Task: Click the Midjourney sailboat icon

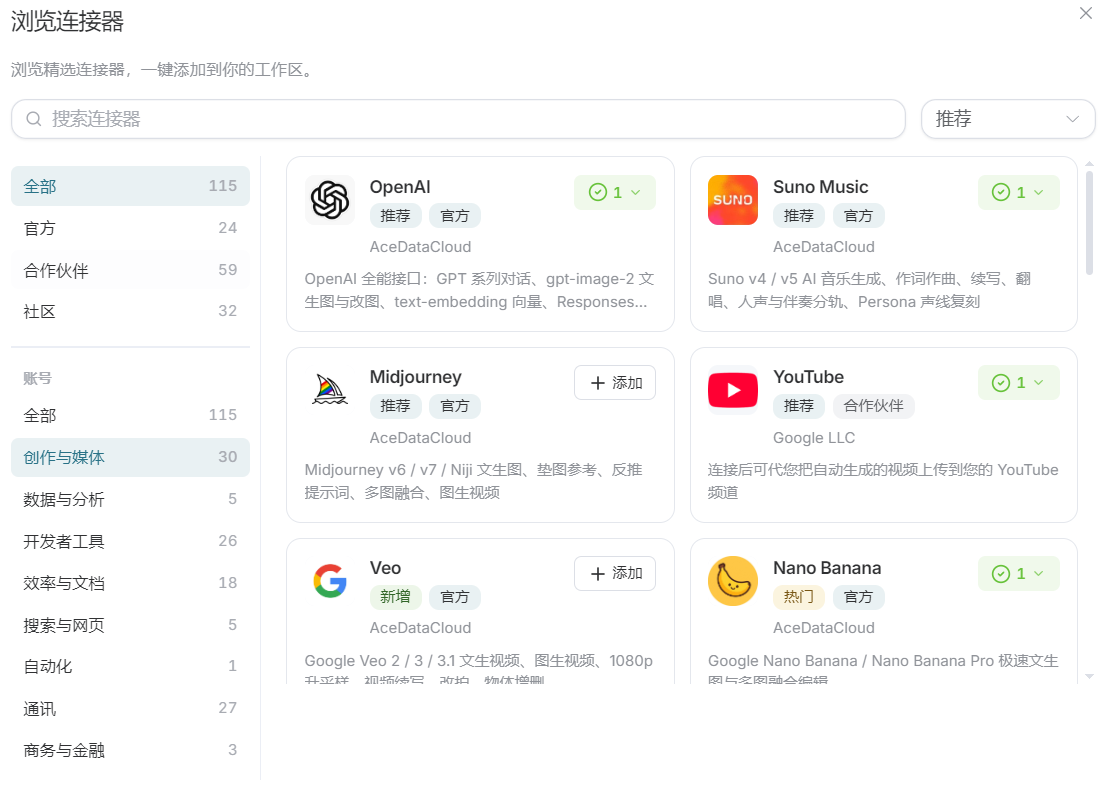Action: pos(330,390)
